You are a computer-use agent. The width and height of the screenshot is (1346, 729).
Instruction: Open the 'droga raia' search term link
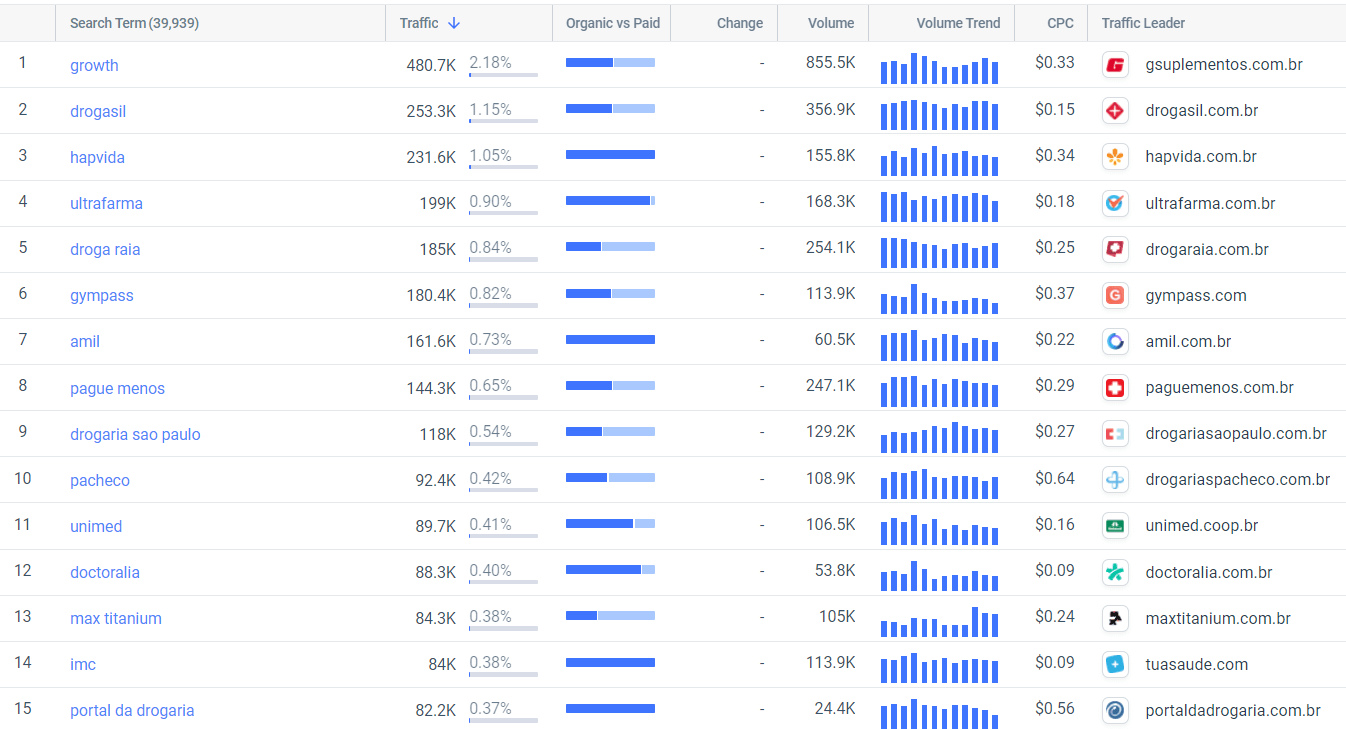pyautogui.click(x=105, y=249)
